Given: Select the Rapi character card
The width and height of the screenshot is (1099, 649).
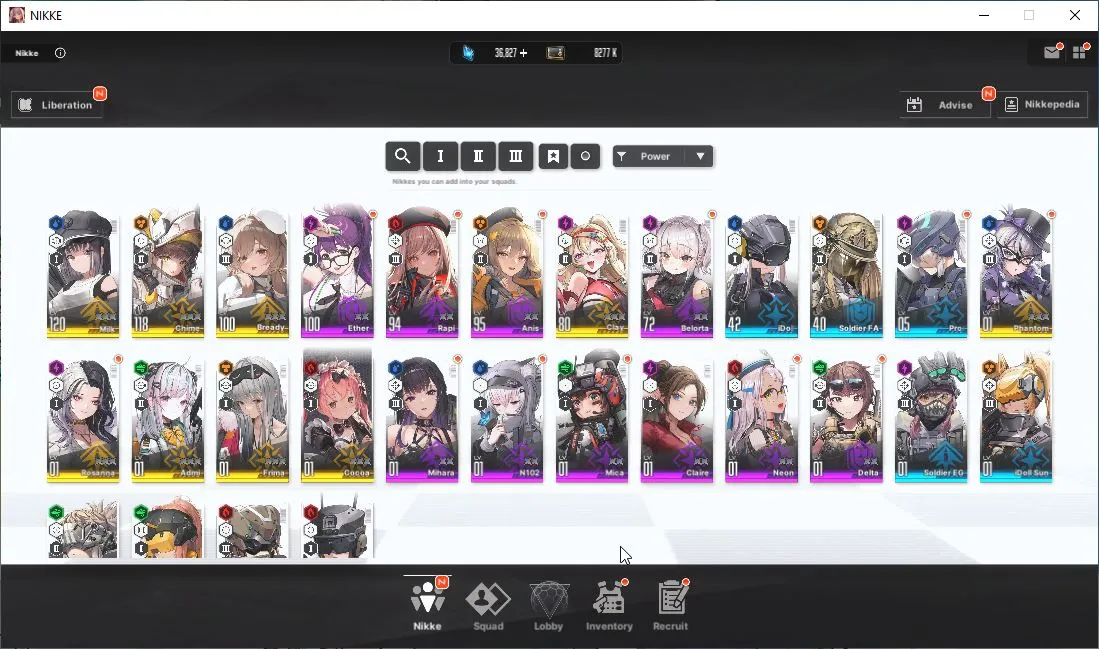Looking at the screenshot, I should tap(422, 273).
